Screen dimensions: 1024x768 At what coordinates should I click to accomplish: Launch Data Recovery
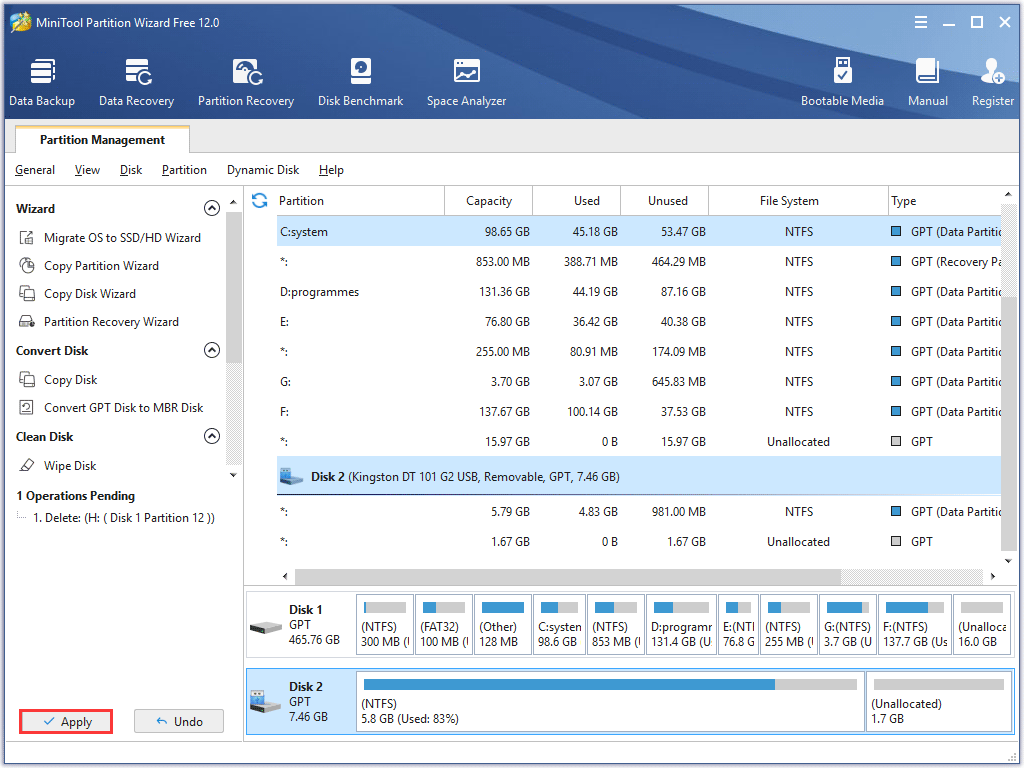136,80
